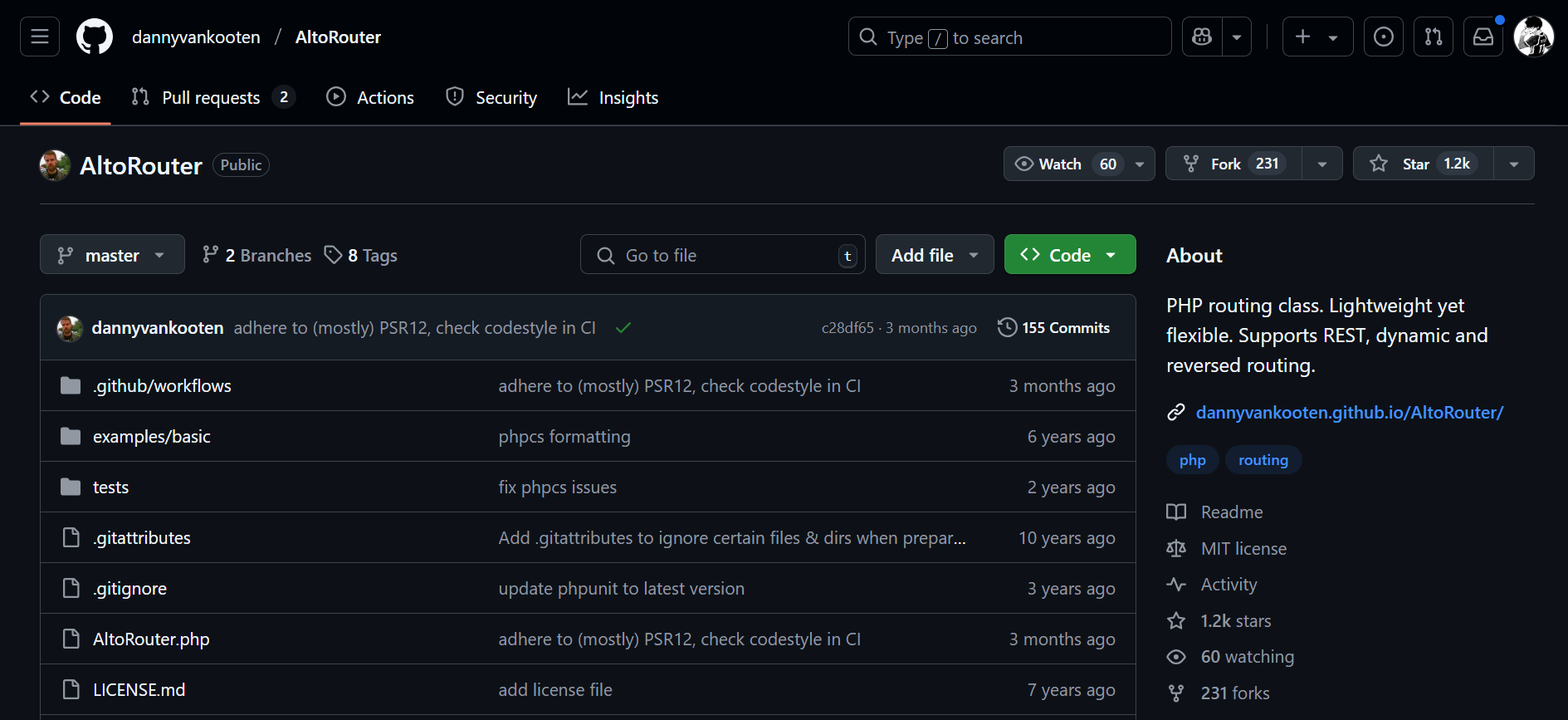
Task: Open the LICENSE.md file
Action: (139, 689)
